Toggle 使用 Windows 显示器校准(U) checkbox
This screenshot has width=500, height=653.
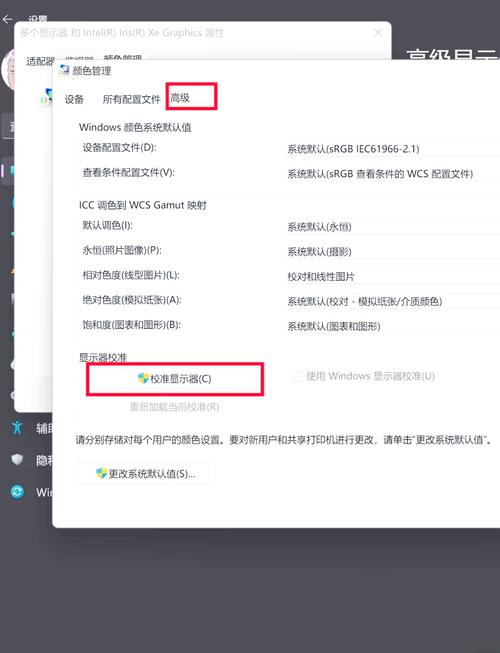[x=298, y=376]
